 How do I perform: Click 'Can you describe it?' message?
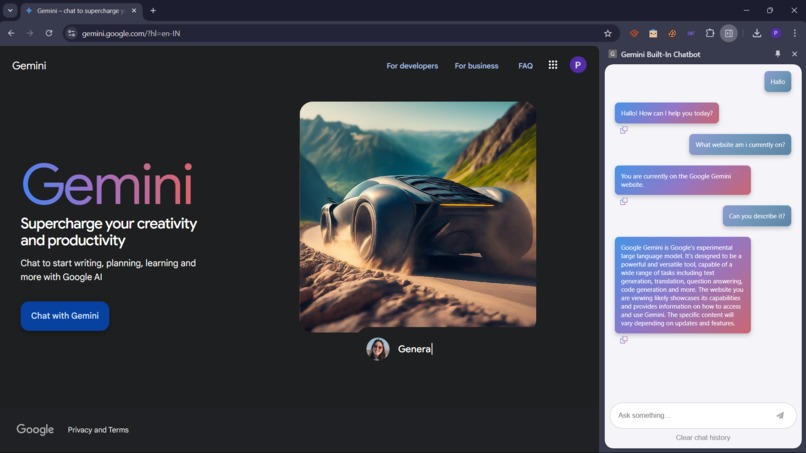pos(757,216)
